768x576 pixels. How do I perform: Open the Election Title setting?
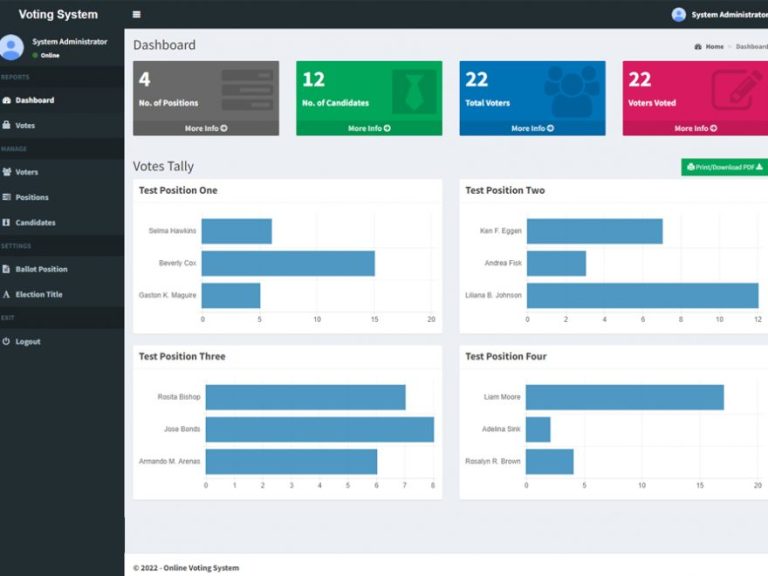click(x=38, y=294)
